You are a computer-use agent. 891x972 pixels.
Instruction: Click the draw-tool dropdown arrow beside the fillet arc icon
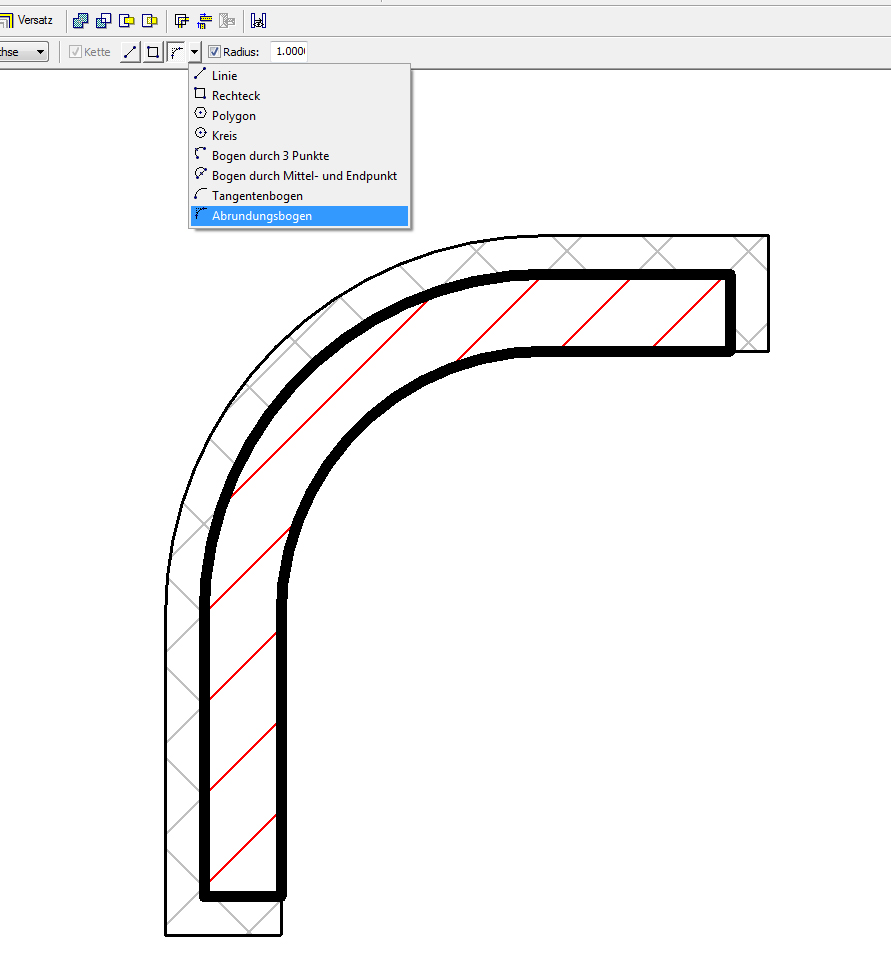[x=195, y=52]
